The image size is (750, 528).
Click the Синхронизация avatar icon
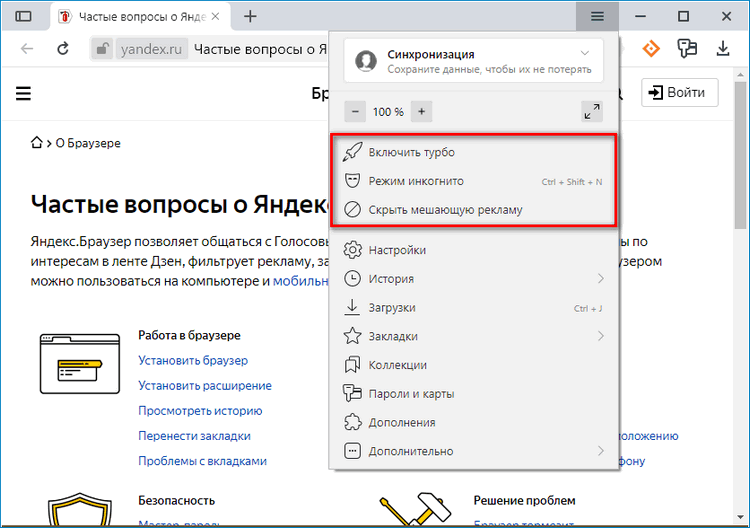pyautogui.click(x=366, y=61)
